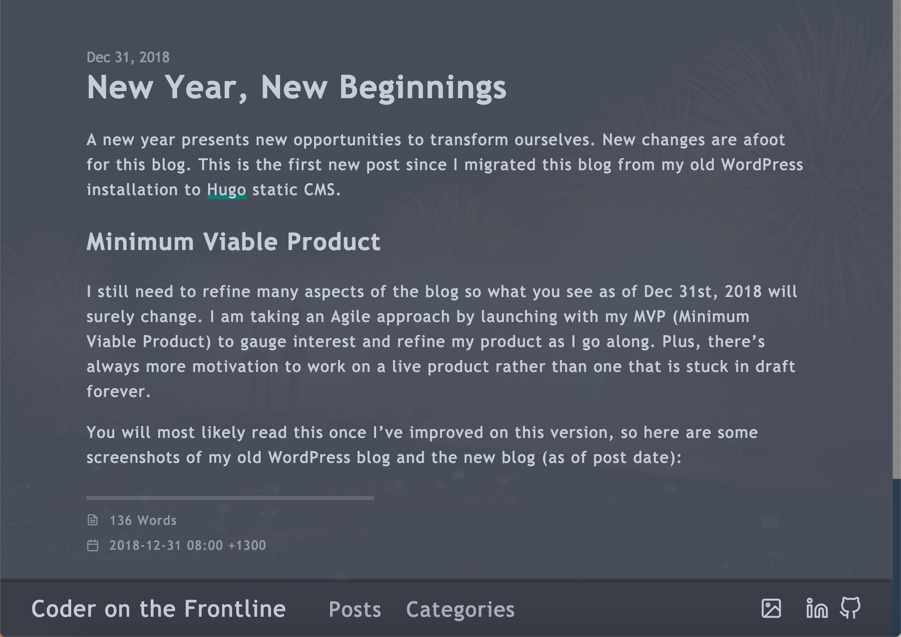Image resolution: width=901 pixels, height=637 pixels.
Task: Click the paragraph mentioning WordPress installation
Action: click(x=445, y=165)
